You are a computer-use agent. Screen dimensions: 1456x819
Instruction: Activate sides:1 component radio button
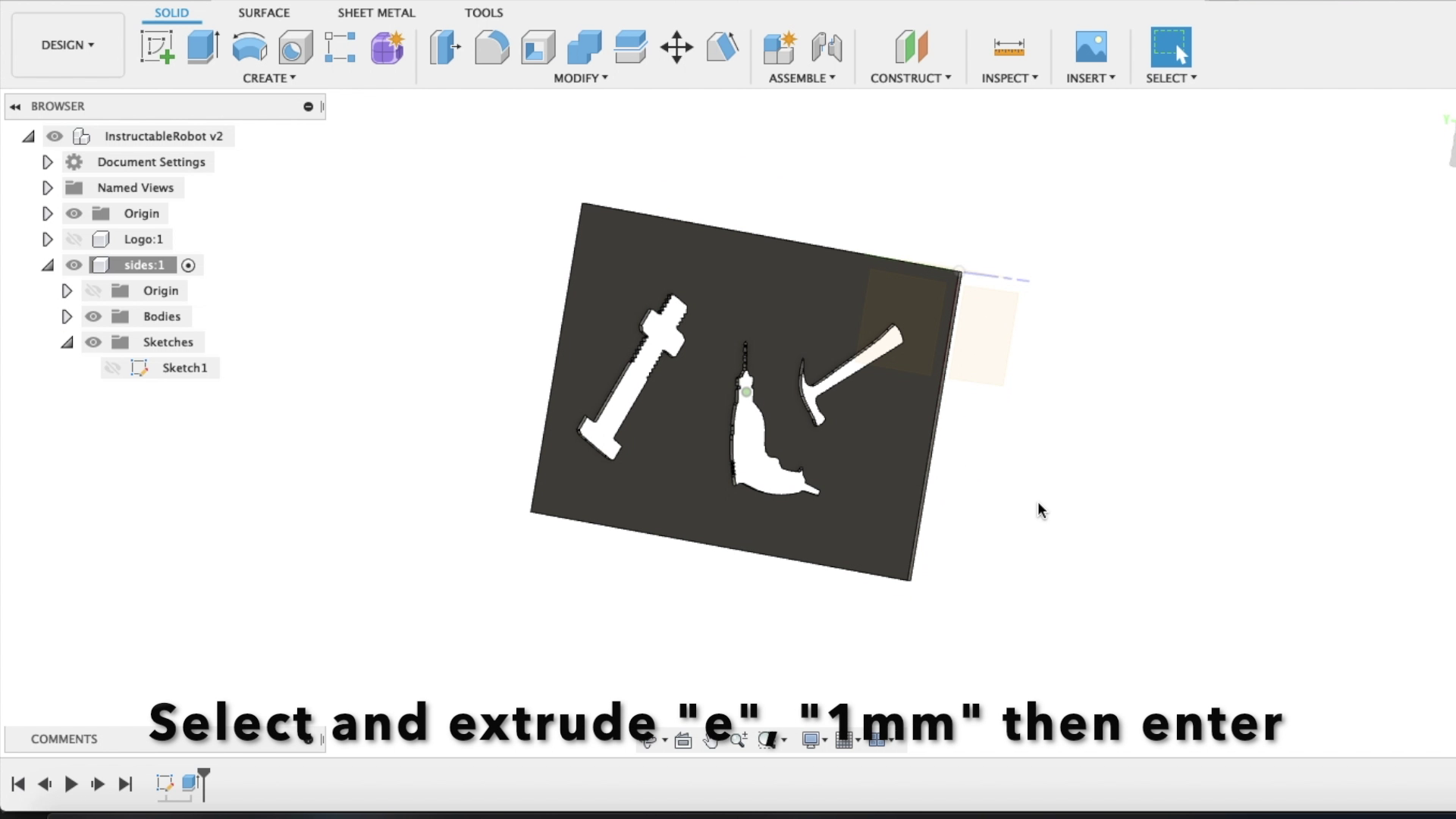tap(189, 265)
